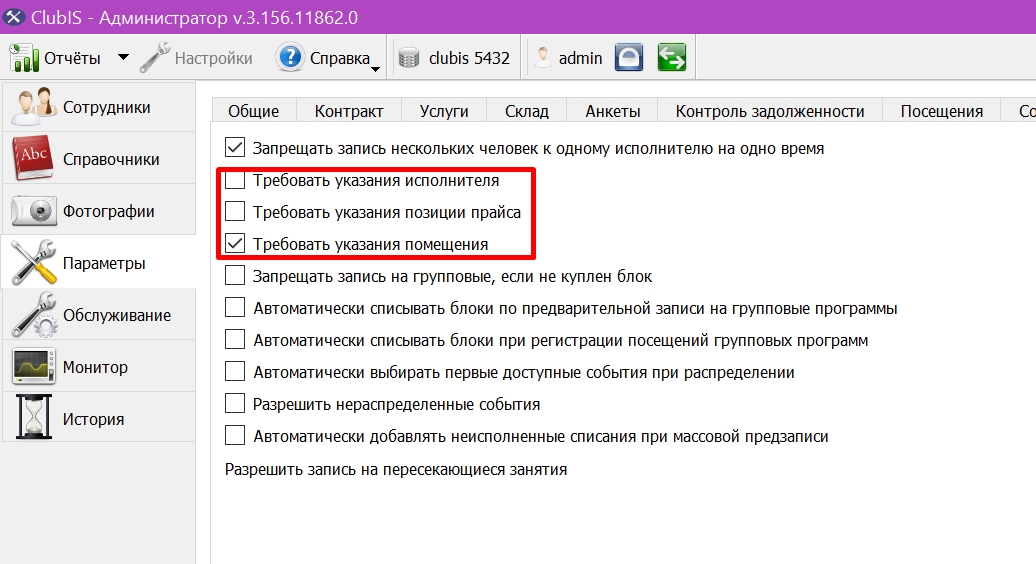
Task: Open the Обслуживание wrench-gear icon
Action: coord(35,314)
